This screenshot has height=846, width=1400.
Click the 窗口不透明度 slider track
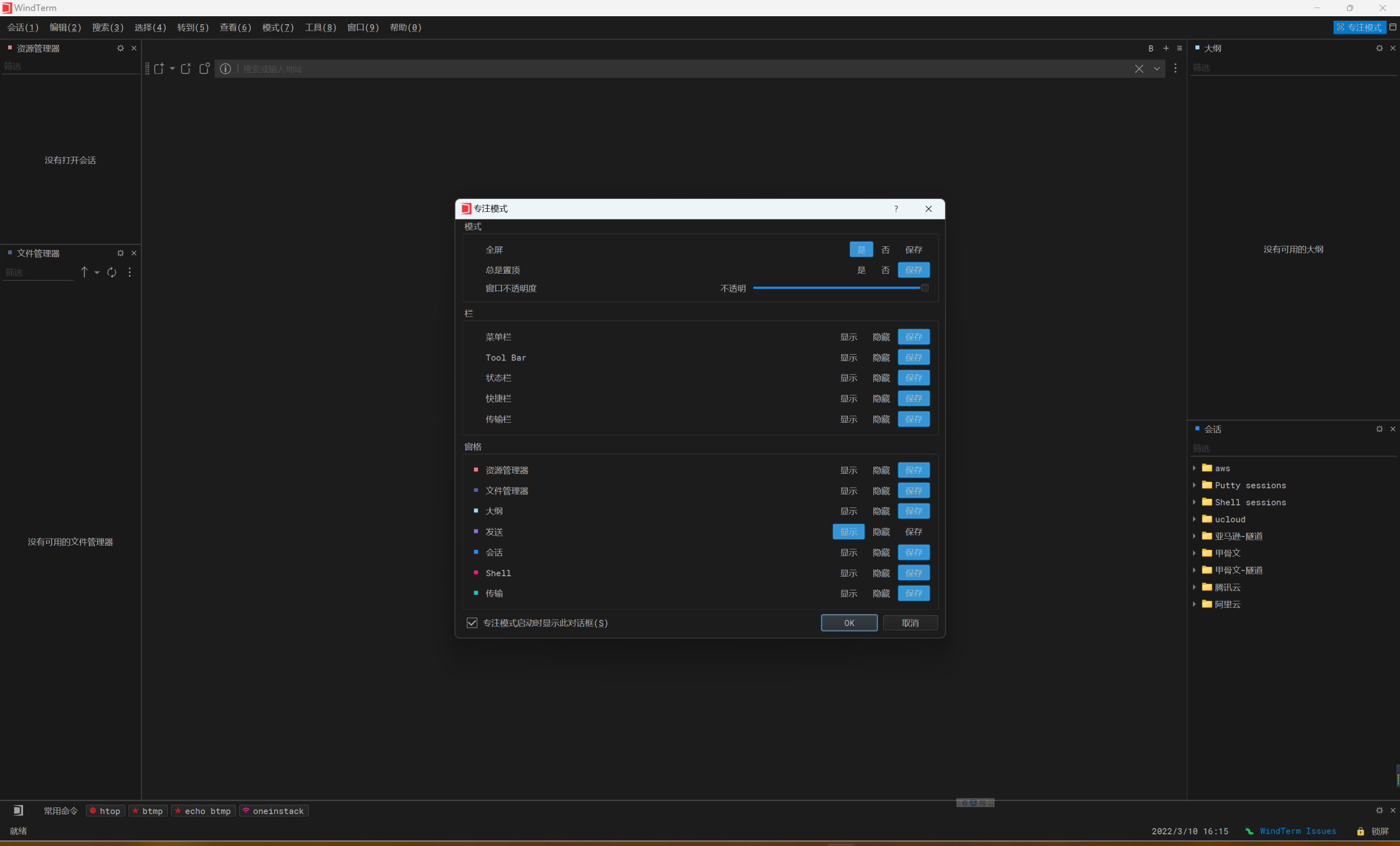pyautogui.click(x=835, y=288)
